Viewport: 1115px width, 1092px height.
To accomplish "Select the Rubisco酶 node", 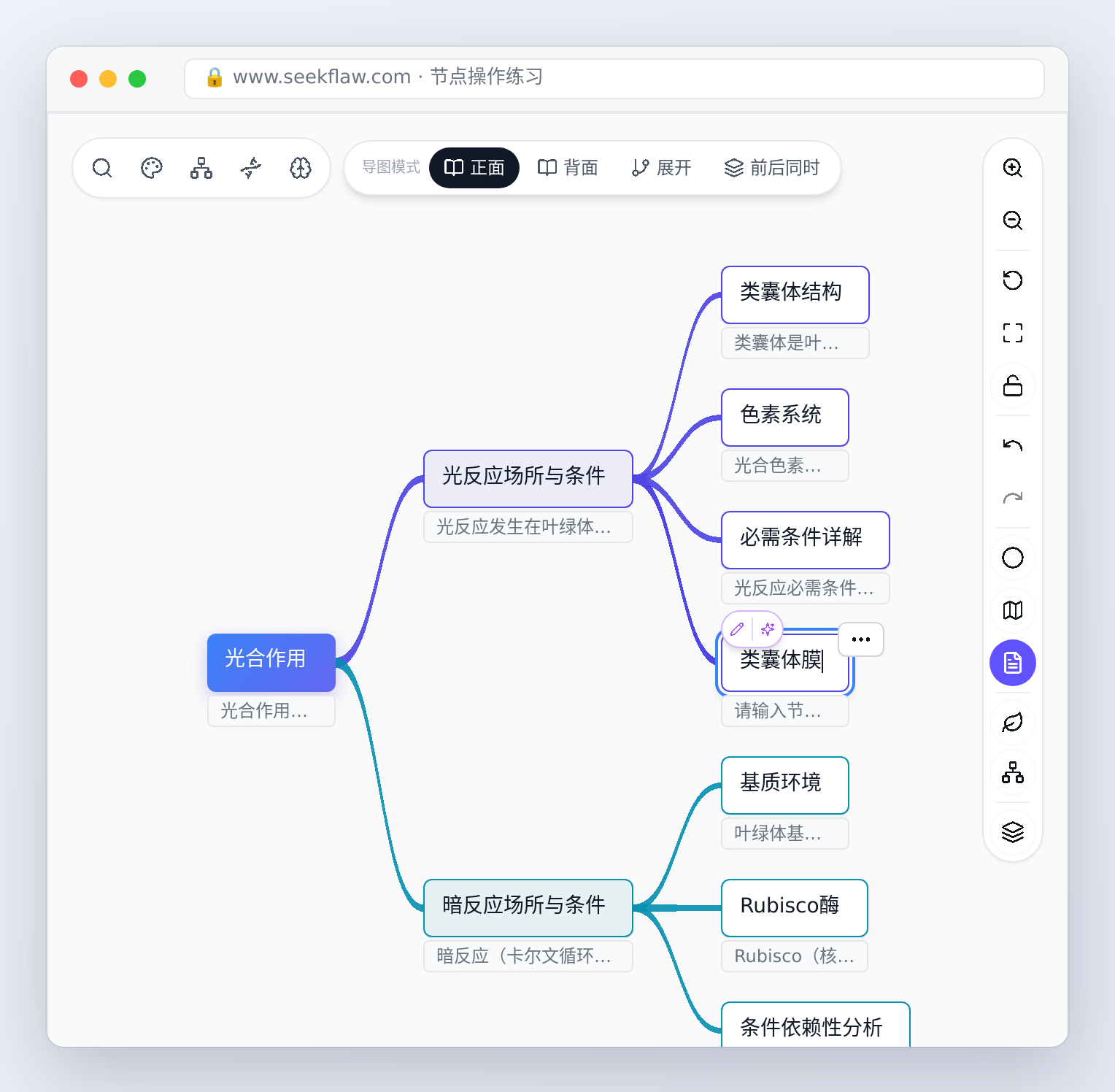I will (x=795, y=908).
